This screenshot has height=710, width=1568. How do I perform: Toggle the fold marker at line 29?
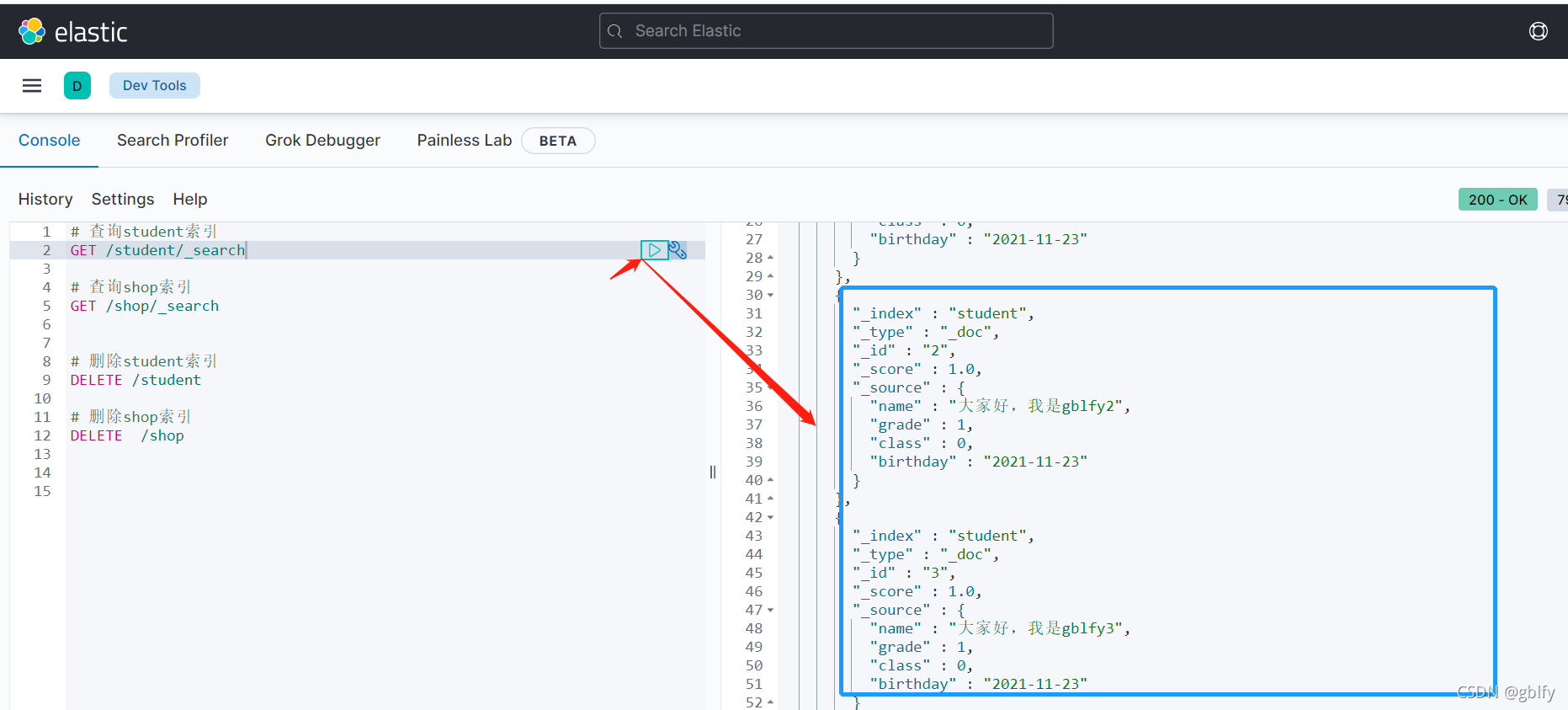point(770,276)
